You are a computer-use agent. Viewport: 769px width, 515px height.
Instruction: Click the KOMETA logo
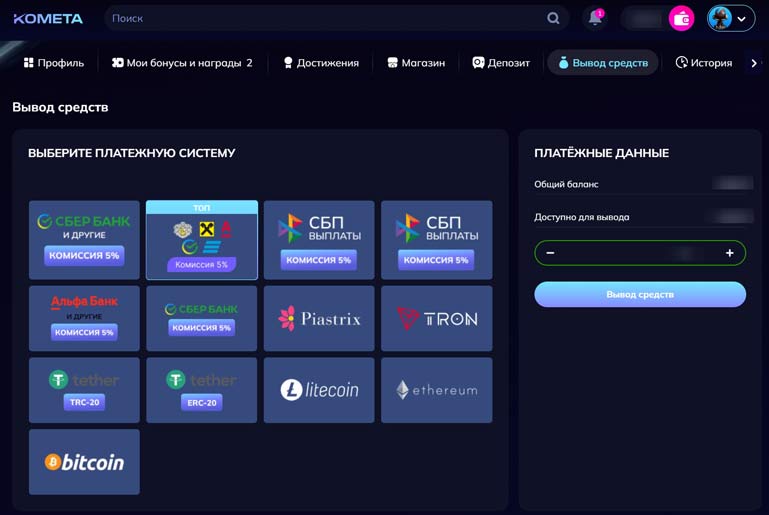(x=48, y=18)
